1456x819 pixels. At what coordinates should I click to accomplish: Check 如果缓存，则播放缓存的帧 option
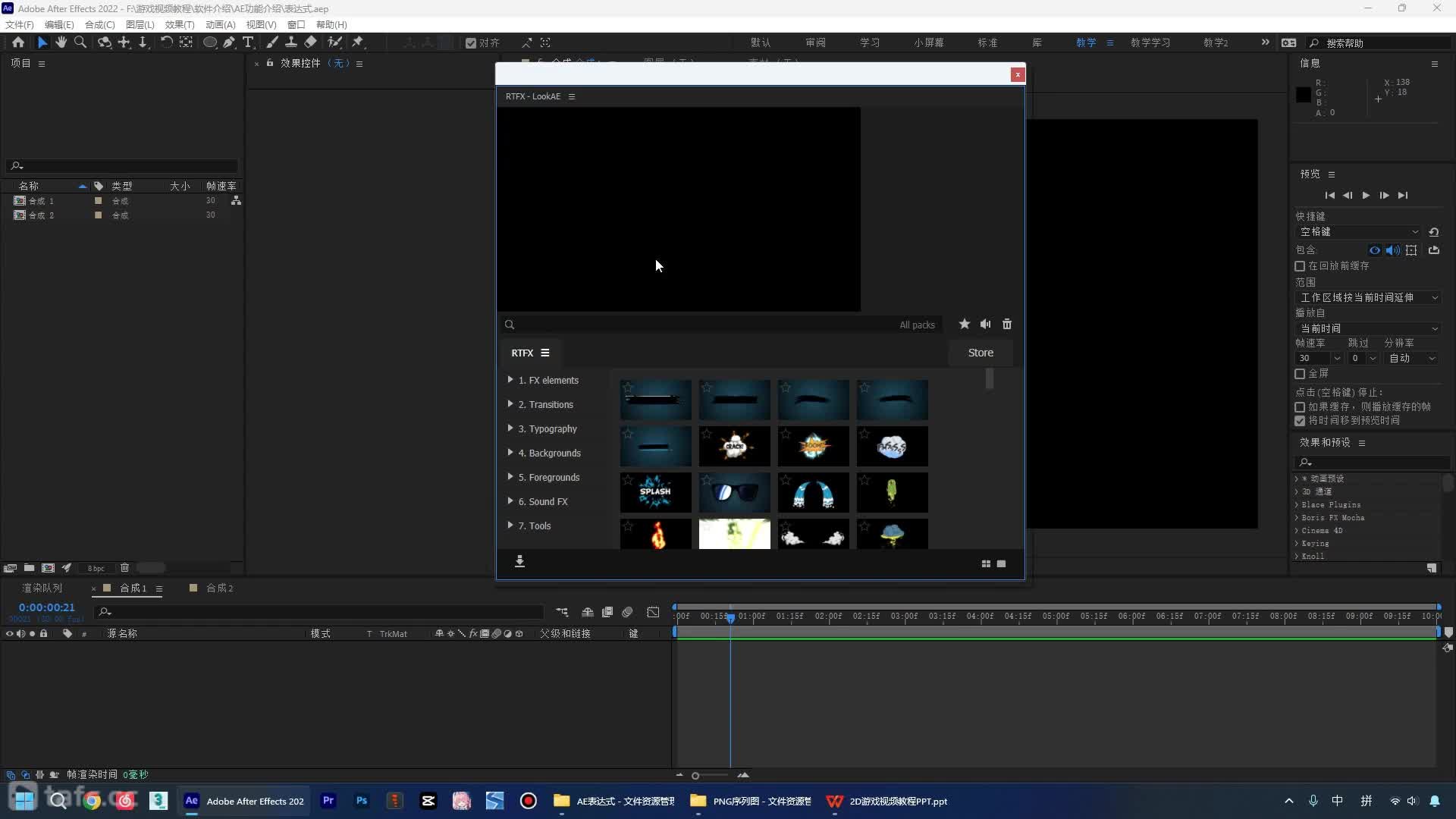point(1300,407)
